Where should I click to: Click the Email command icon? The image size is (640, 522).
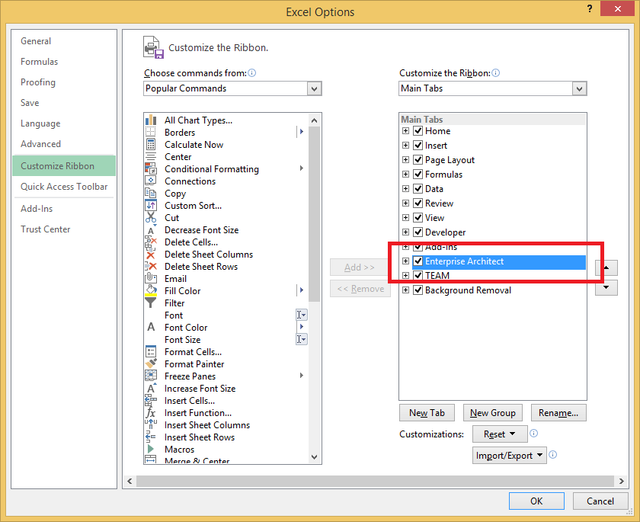point(151,278)
